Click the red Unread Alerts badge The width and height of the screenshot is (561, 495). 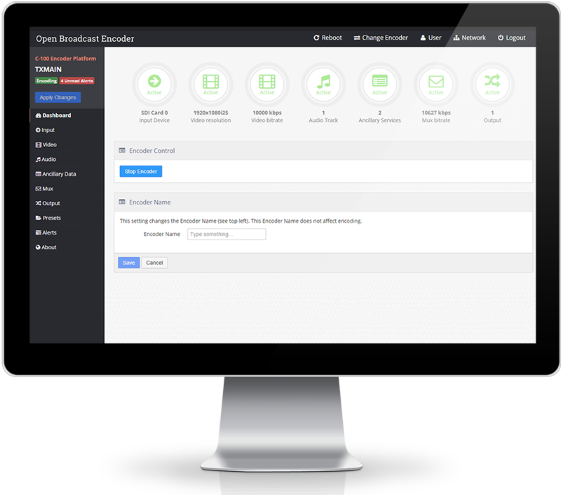(x=77, y=81)
